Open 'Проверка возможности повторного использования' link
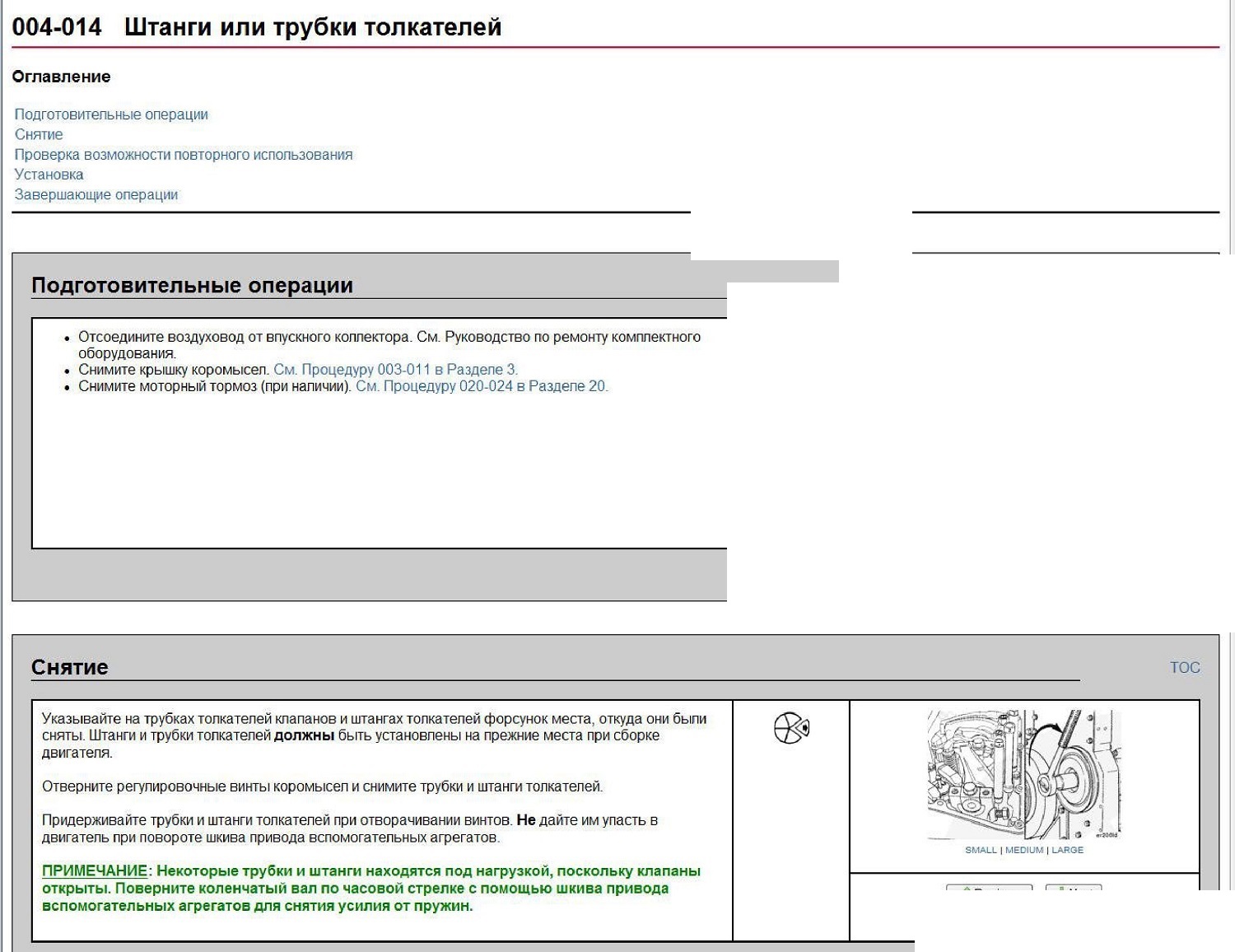Image resolution: width=1235 pixels, height=952 pixels. (184, 155)
